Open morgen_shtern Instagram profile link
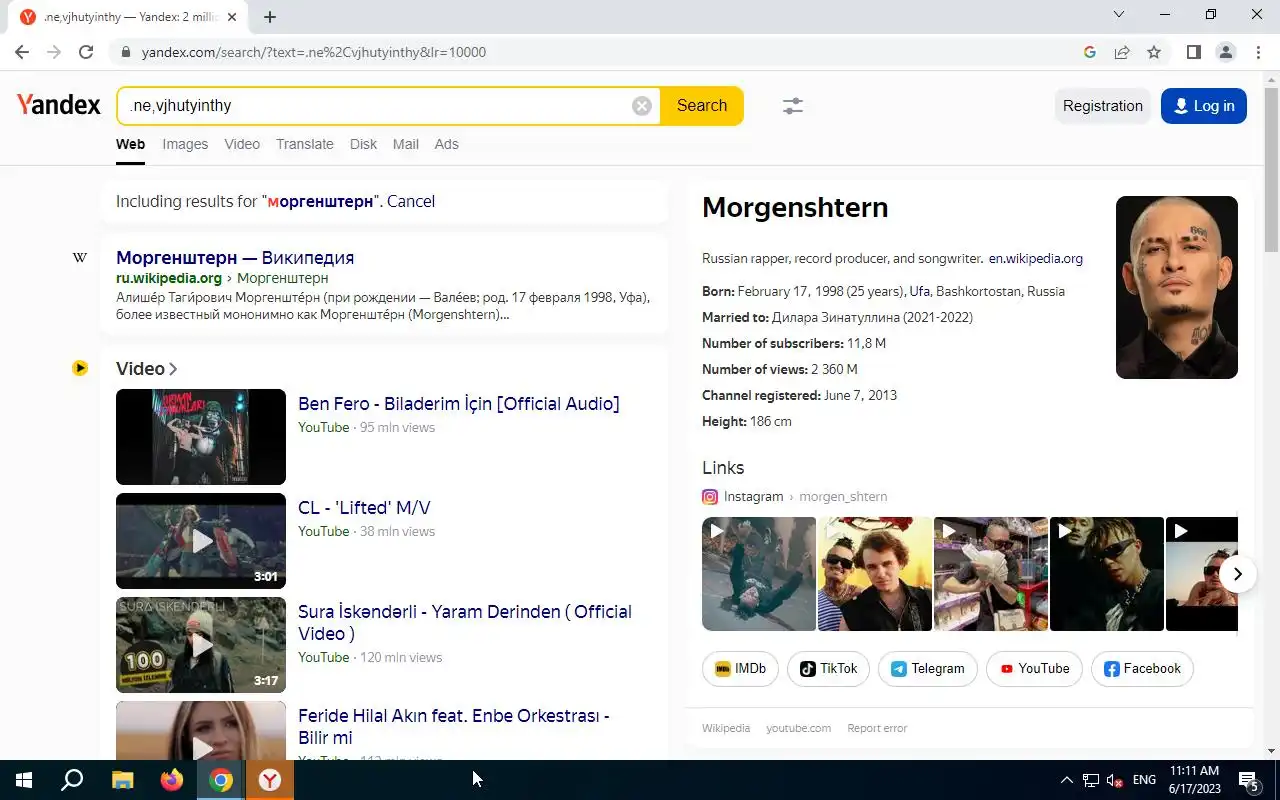 point(843,496)
